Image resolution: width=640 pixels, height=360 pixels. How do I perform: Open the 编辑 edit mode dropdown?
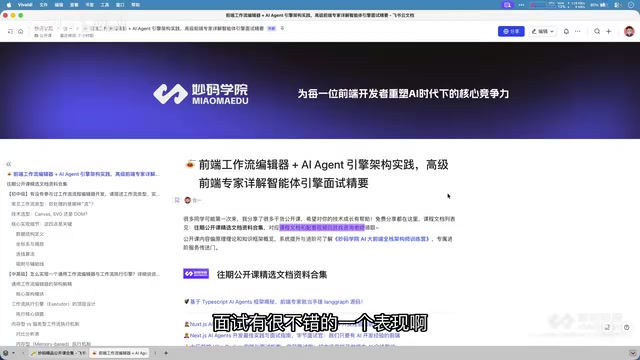tap(542, 31)
